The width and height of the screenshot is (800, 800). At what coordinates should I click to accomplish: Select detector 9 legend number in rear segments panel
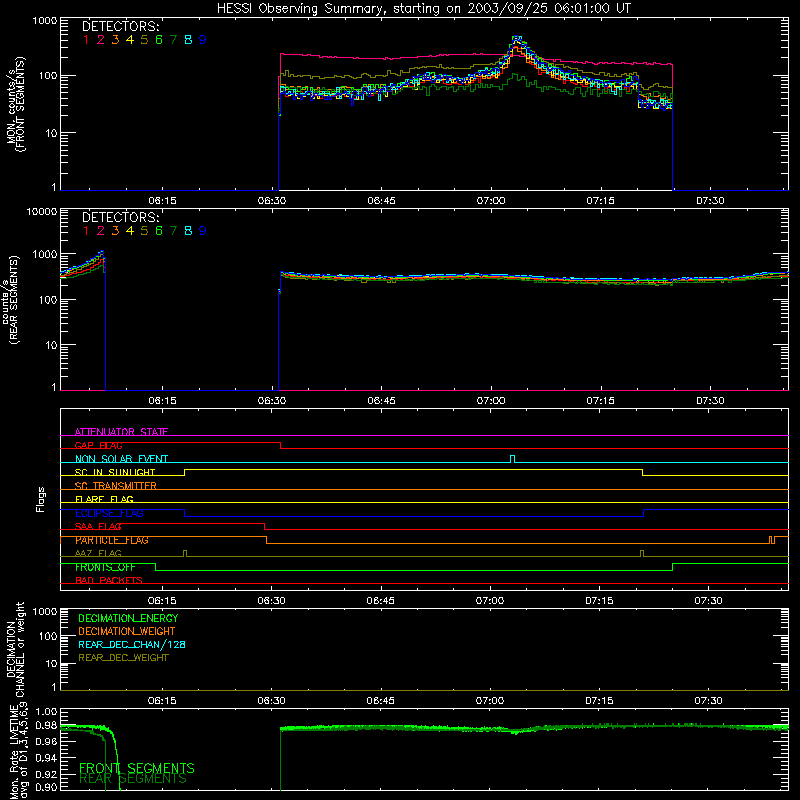(x=203, y=231)
